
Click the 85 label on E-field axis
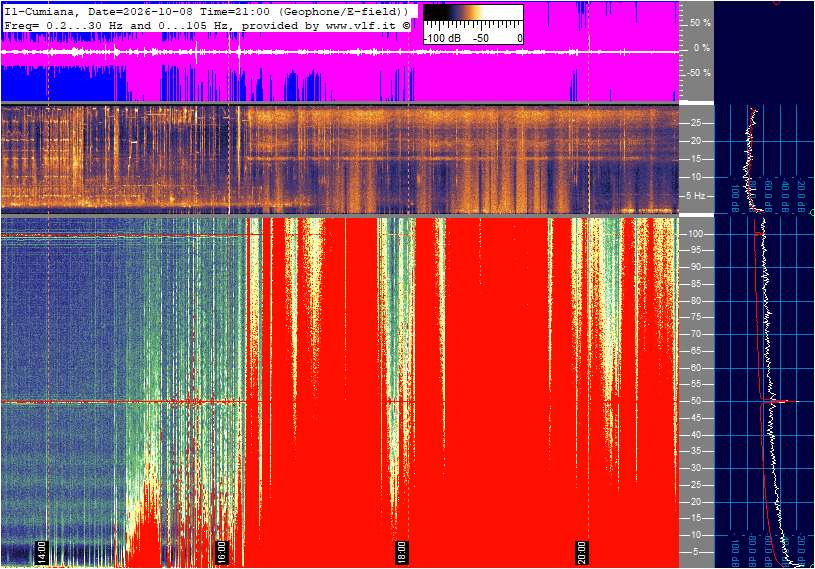pyautogui.click(x=695, y=284)
